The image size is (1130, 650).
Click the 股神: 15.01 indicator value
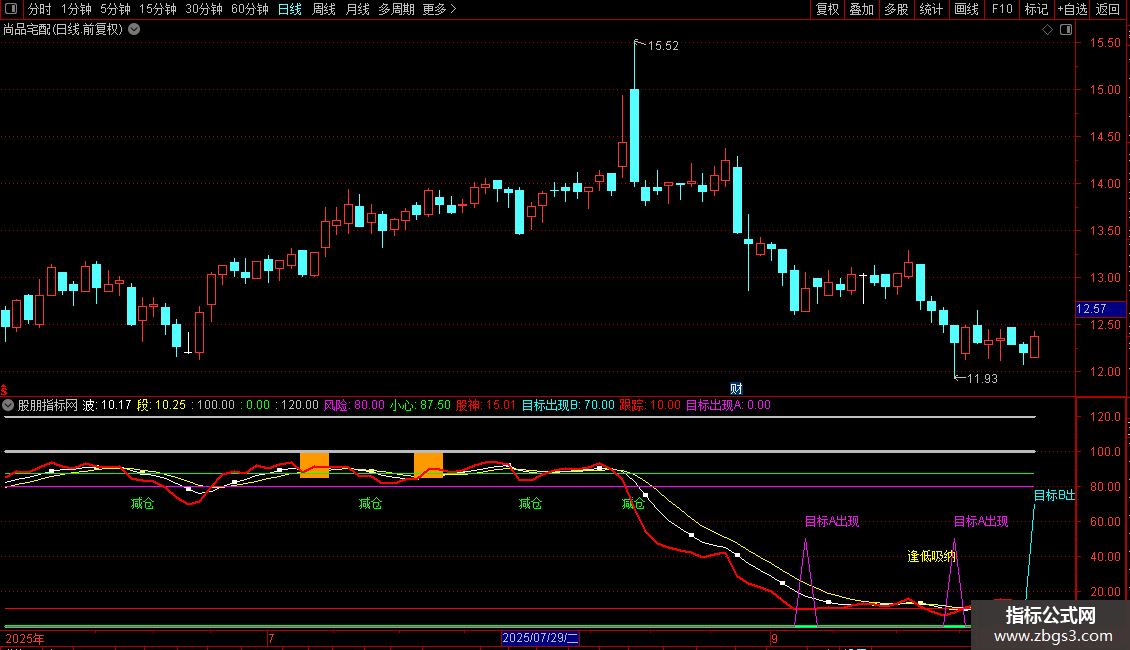coord(486,405)
